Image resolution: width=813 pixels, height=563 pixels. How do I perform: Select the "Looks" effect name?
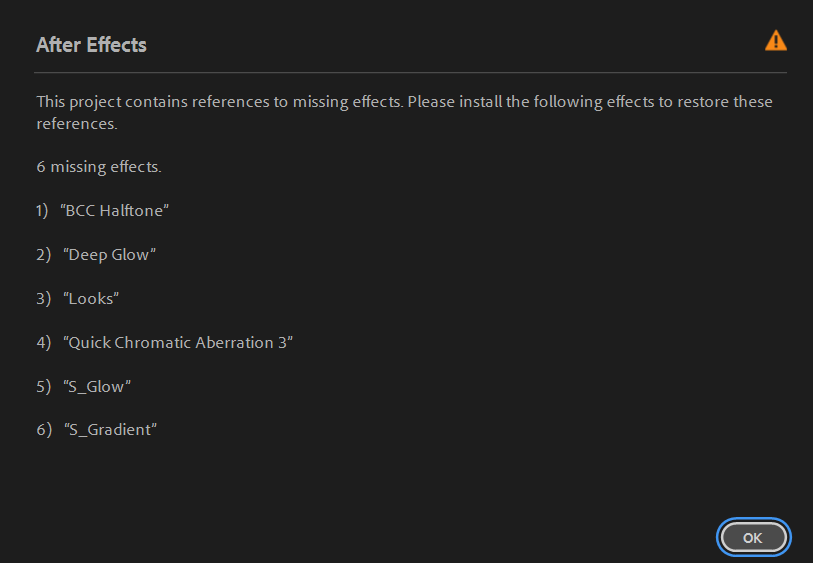point(90,299)
